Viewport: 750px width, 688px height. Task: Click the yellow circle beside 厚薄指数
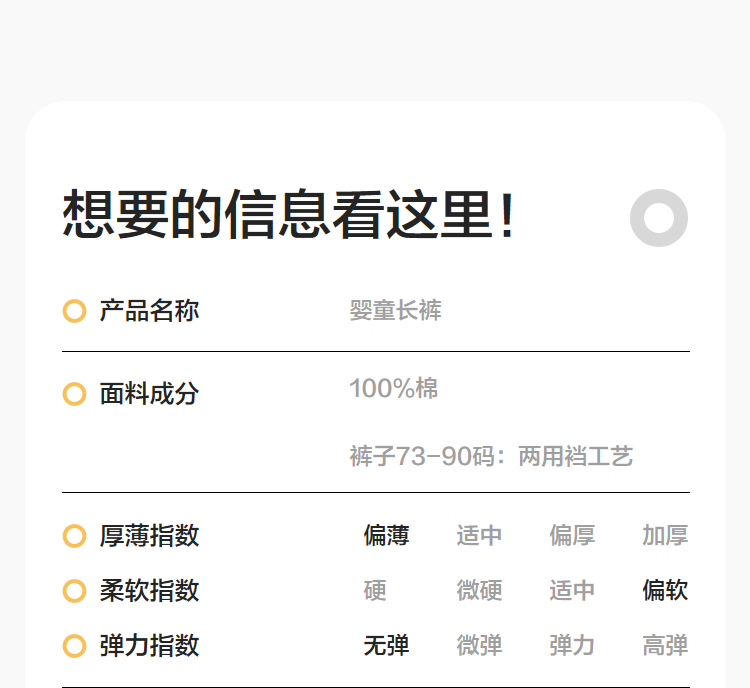[74, 536]
